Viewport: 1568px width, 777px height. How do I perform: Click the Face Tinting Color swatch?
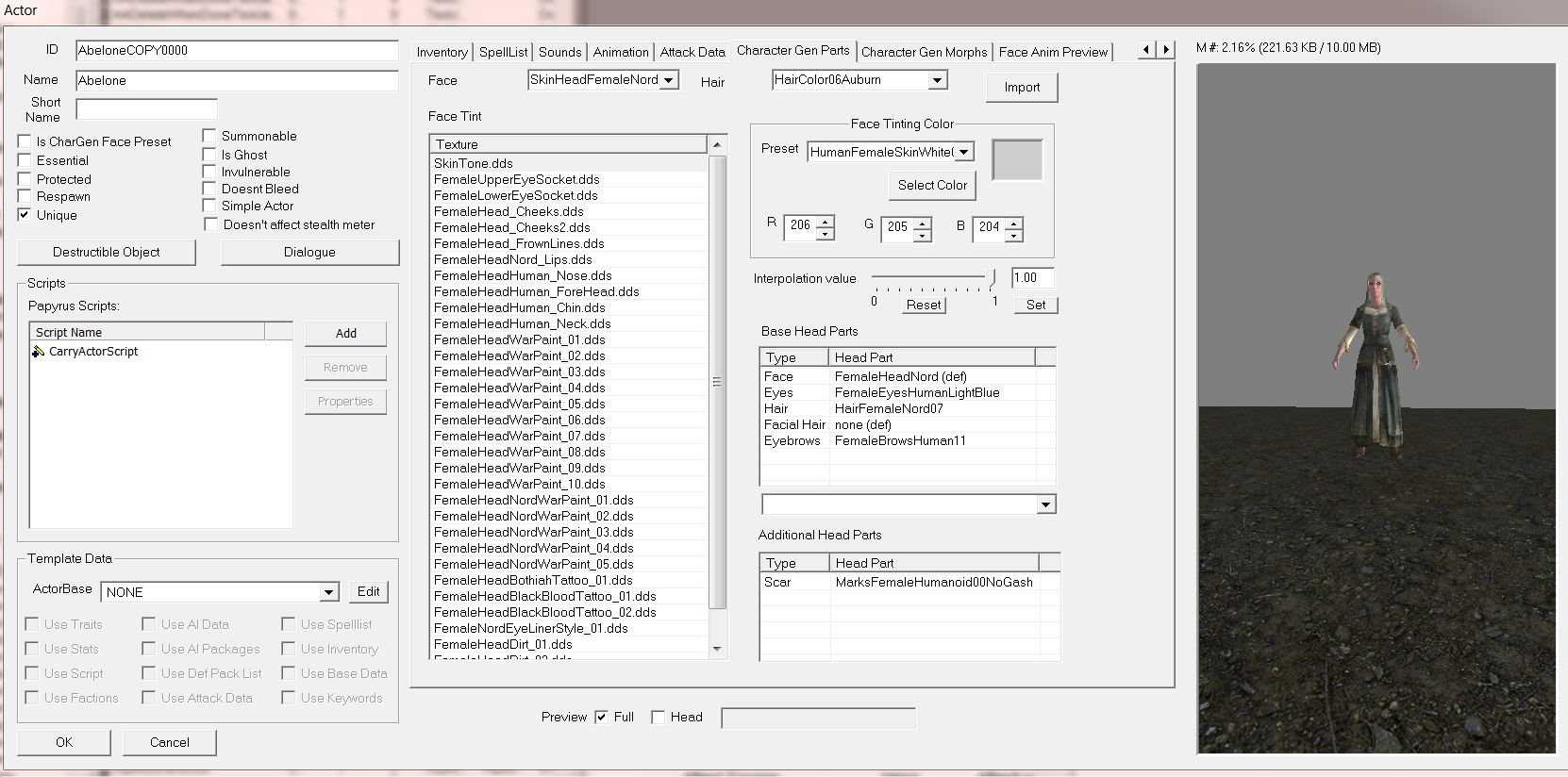point(1017,160)
